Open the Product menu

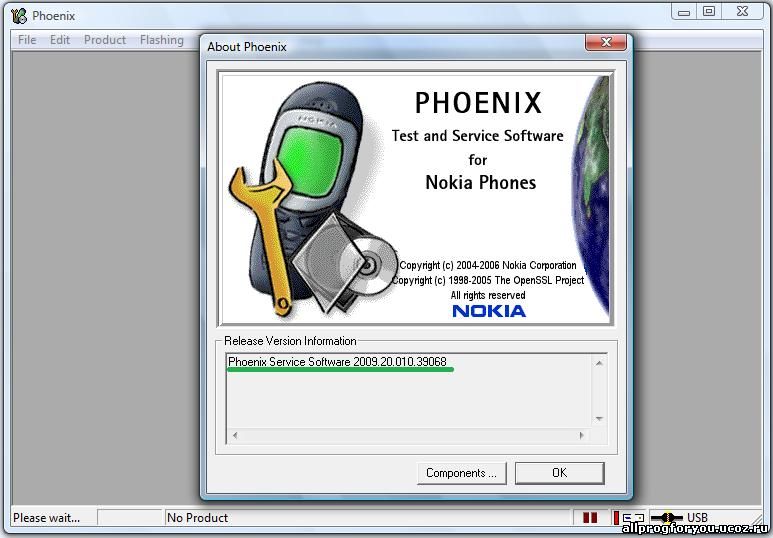(105, 40)
